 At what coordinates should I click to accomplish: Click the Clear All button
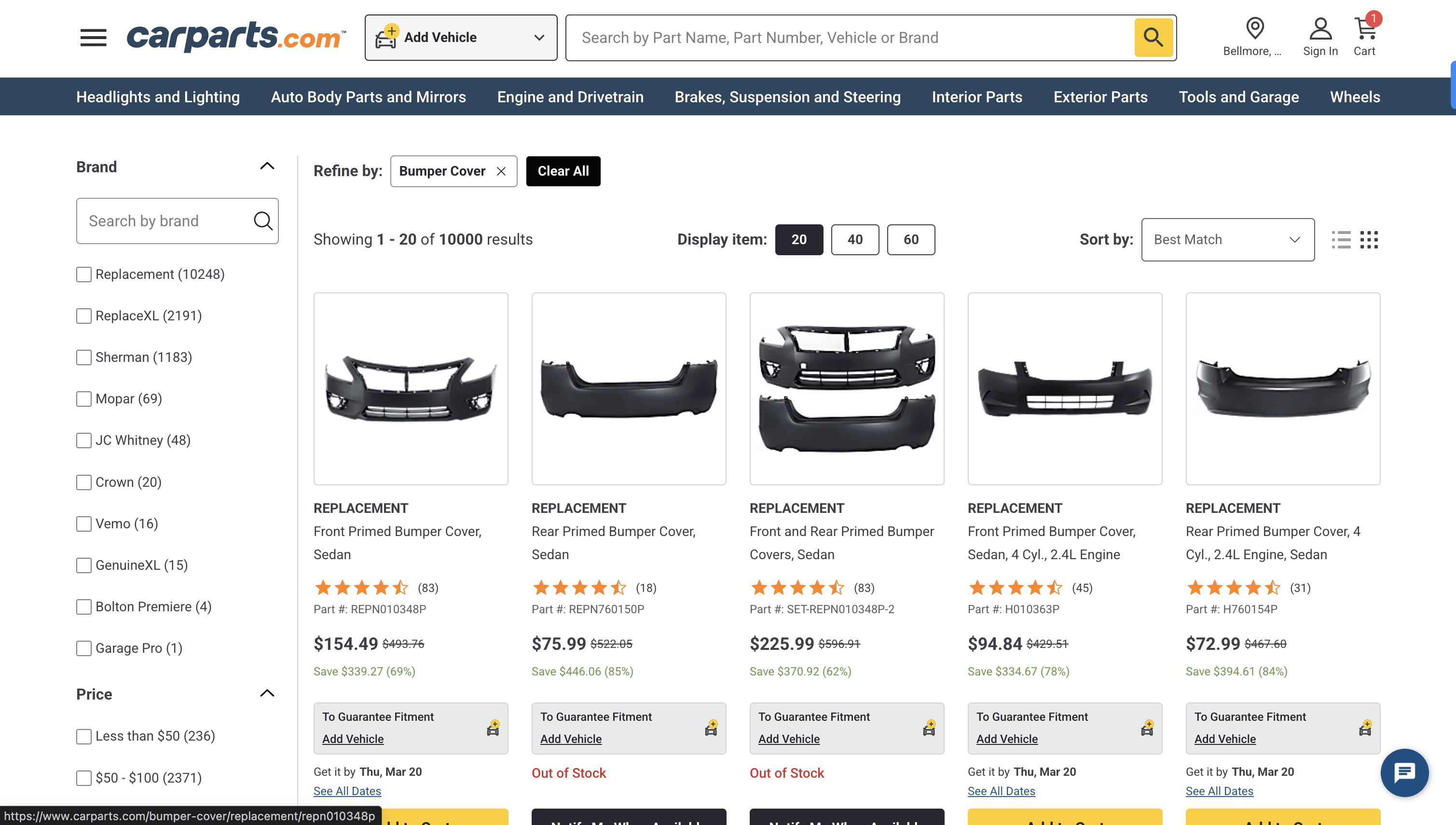[x=563, y=171]
